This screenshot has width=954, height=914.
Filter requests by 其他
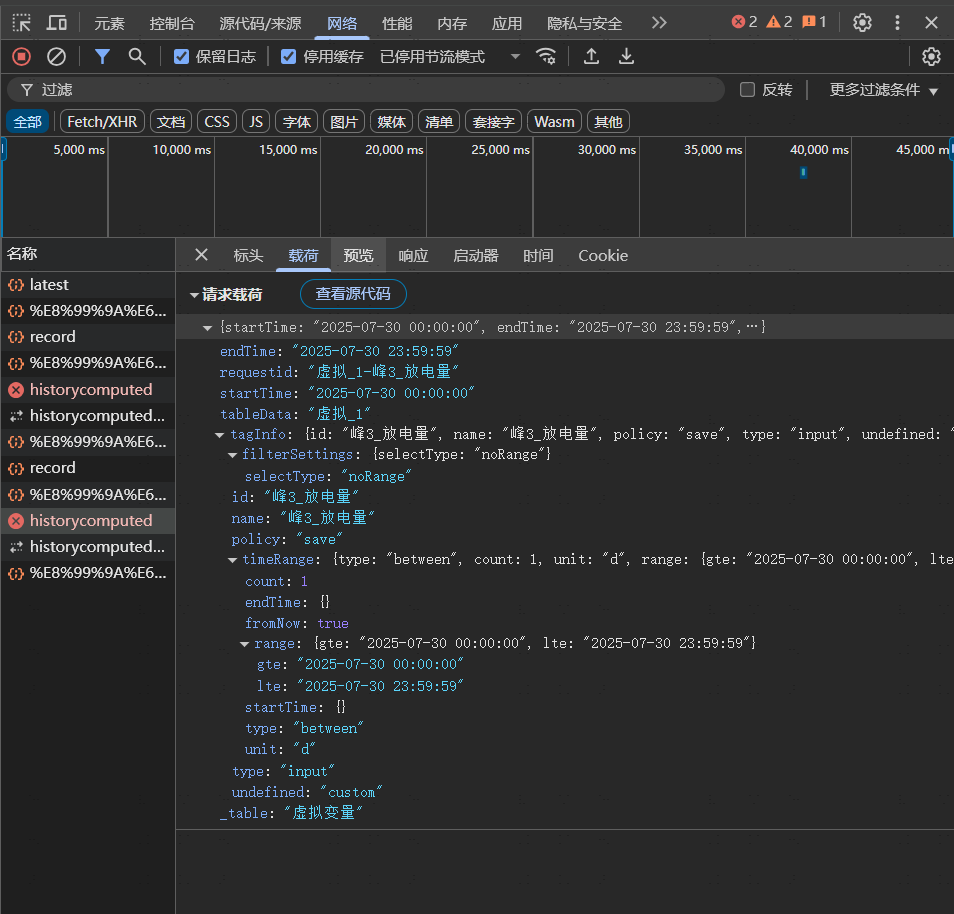608,122
